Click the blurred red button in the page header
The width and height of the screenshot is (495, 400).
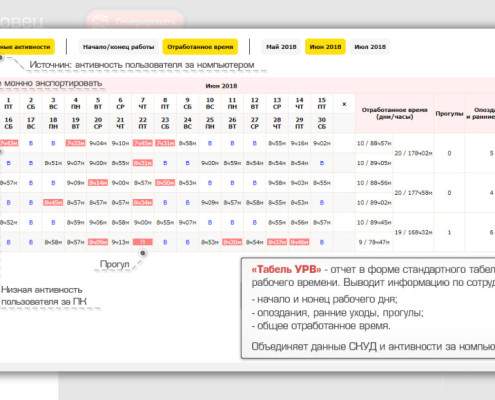pos(135,20)
